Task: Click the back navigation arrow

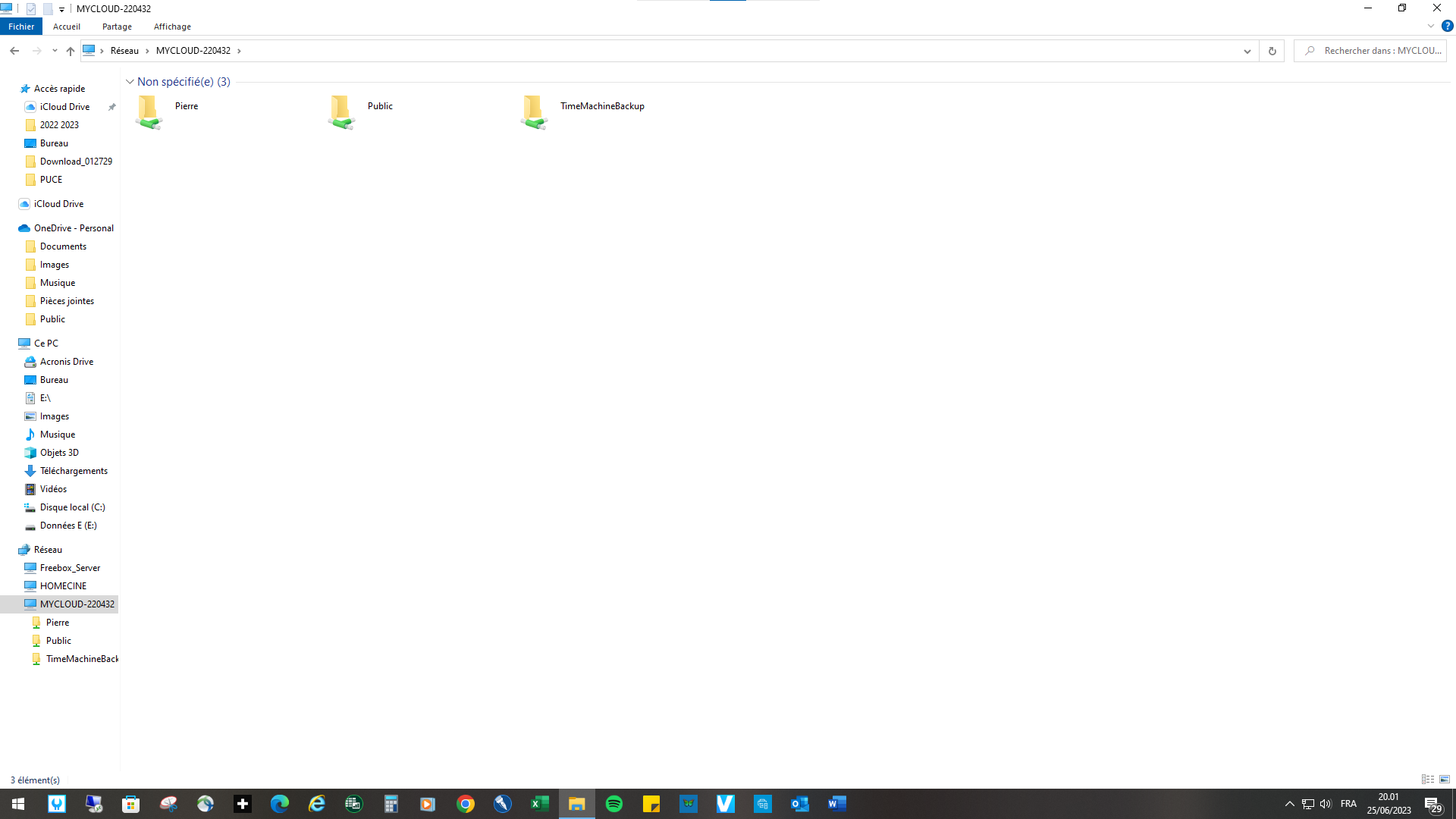Action: (14, 51)
